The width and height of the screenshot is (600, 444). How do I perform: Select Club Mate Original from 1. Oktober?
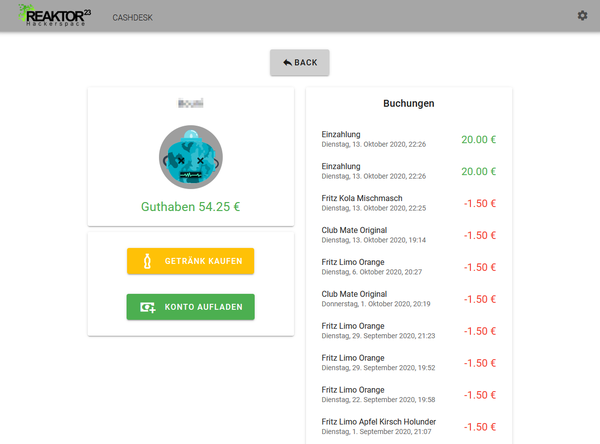click(409, 299)
